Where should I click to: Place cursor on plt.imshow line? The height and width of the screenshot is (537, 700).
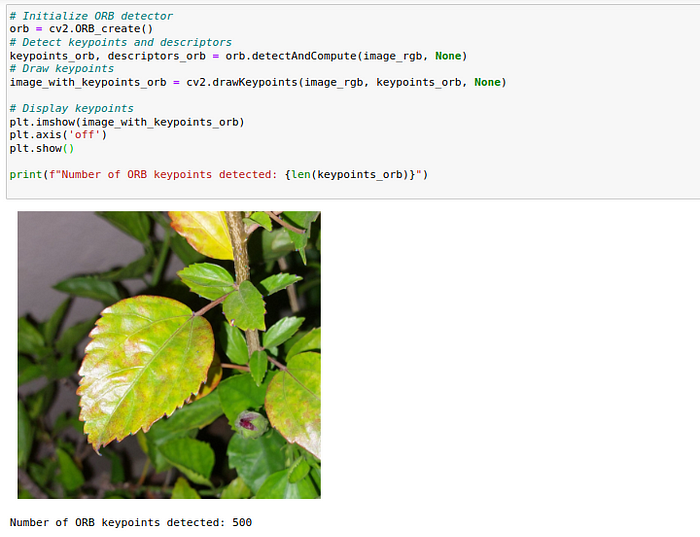[127, 122]
